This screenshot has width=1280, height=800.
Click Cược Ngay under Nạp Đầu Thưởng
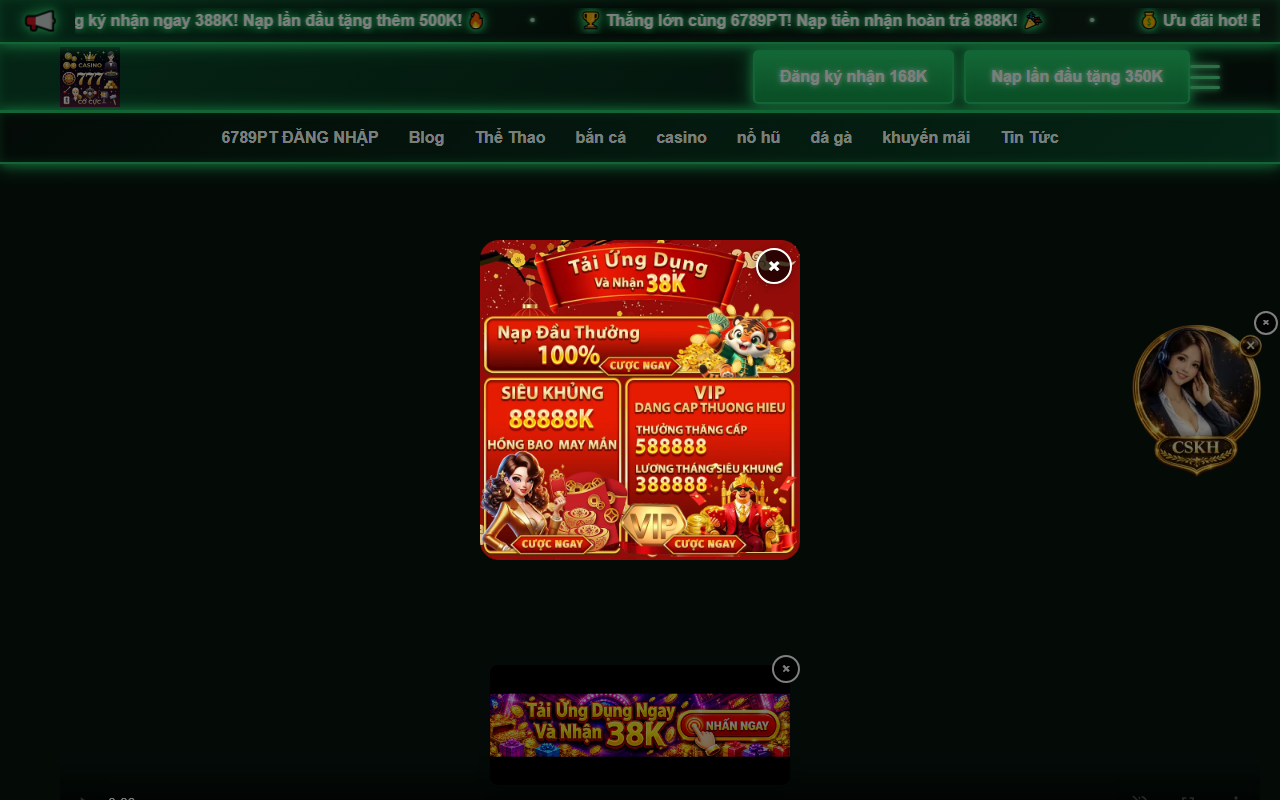tap(641, 366)
